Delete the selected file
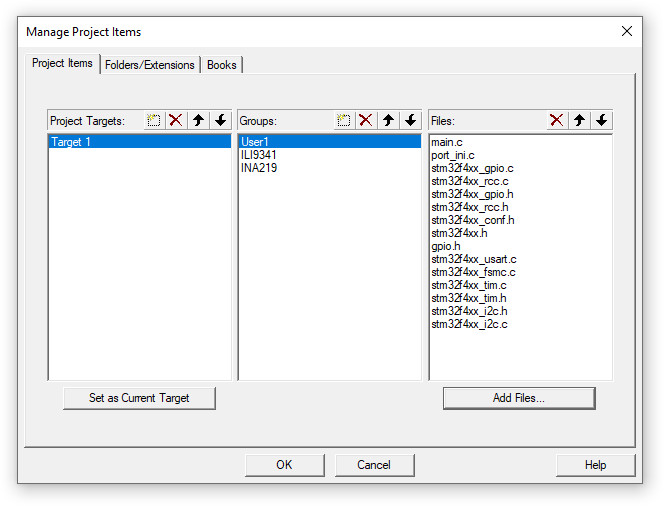Screen dimensions: 664x506 pyautogui.click(x=557, y=121)
